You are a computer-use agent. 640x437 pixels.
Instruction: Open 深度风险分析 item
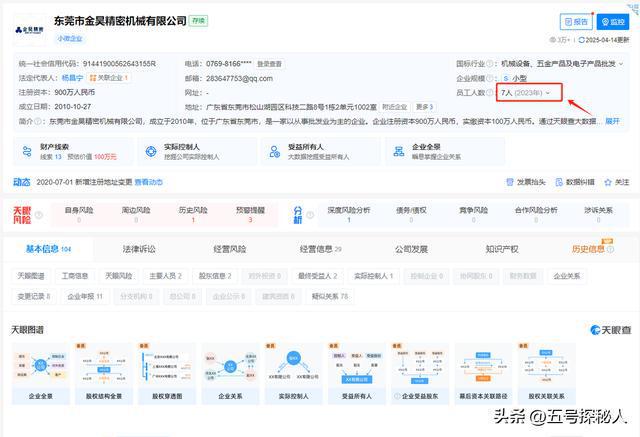349,215
